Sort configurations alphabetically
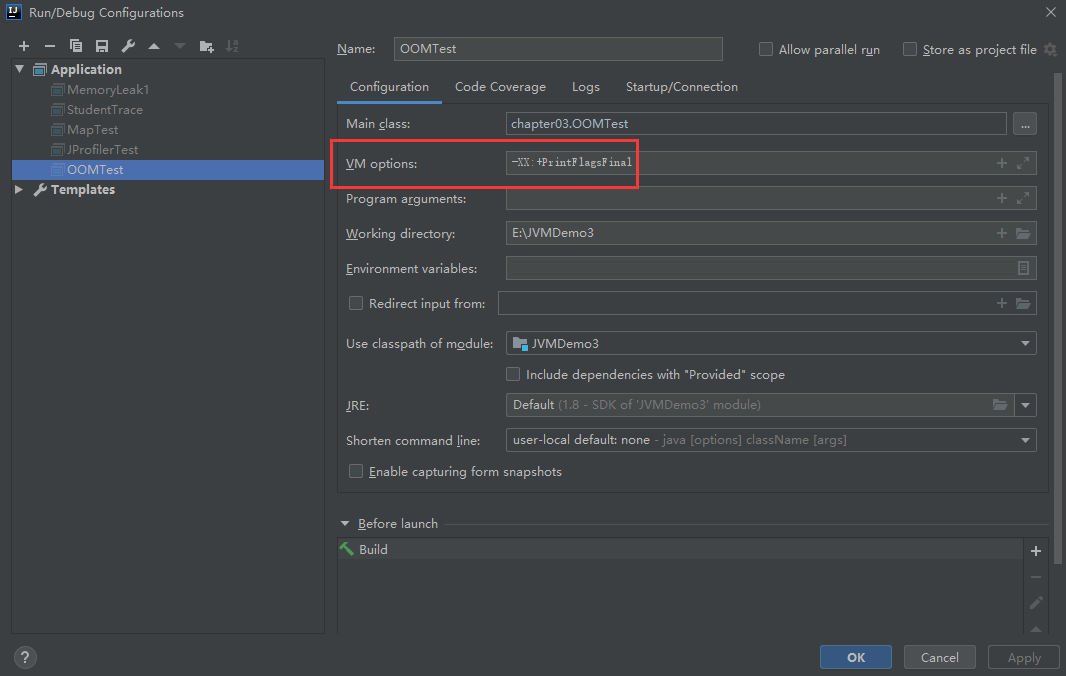 233,46
